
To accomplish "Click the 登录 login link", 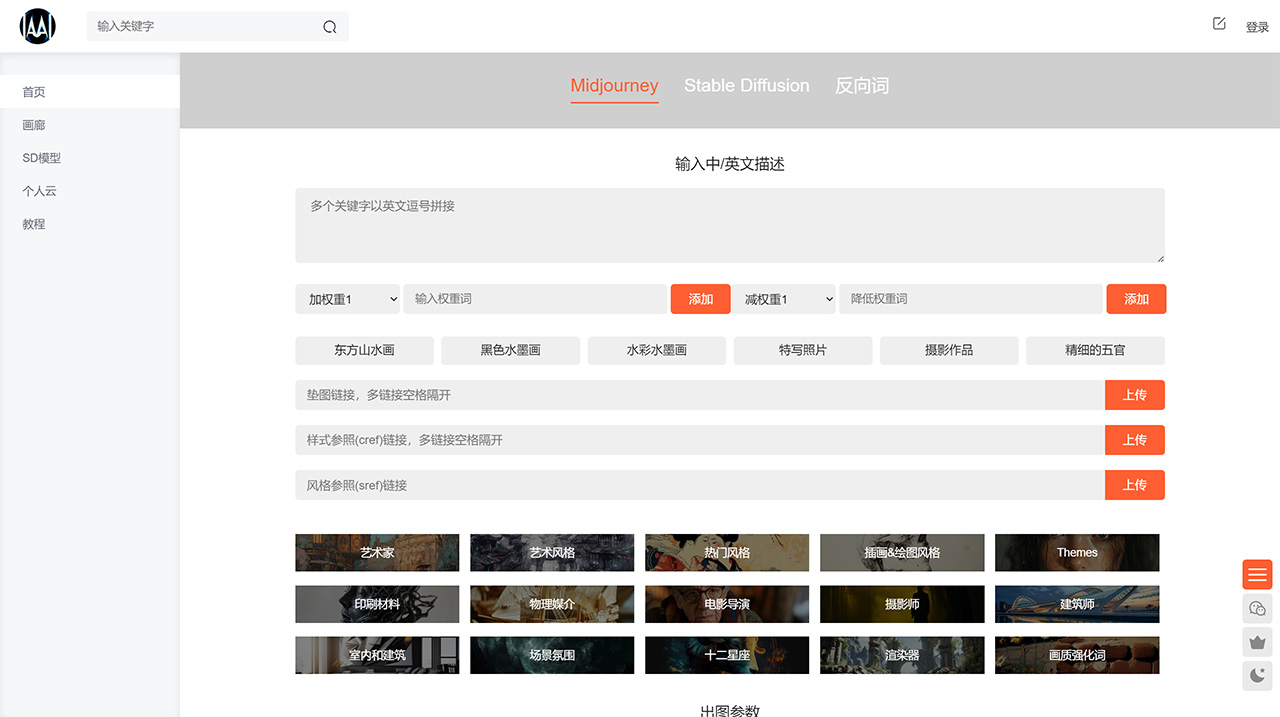I will (x=1257, y=27).
